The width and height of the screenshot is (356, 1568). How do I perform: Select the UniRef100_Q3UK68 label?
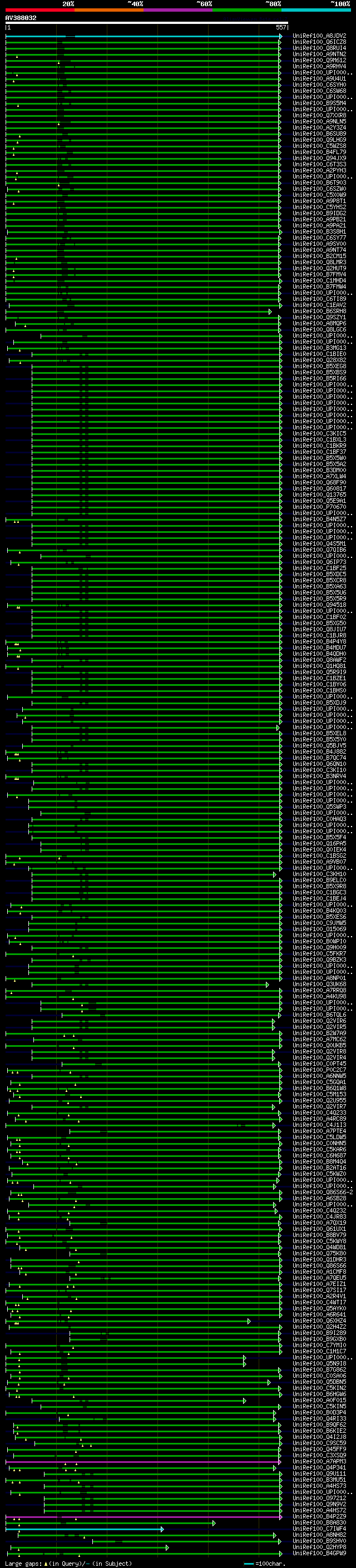pyautogui.click(x=319, y=983)
